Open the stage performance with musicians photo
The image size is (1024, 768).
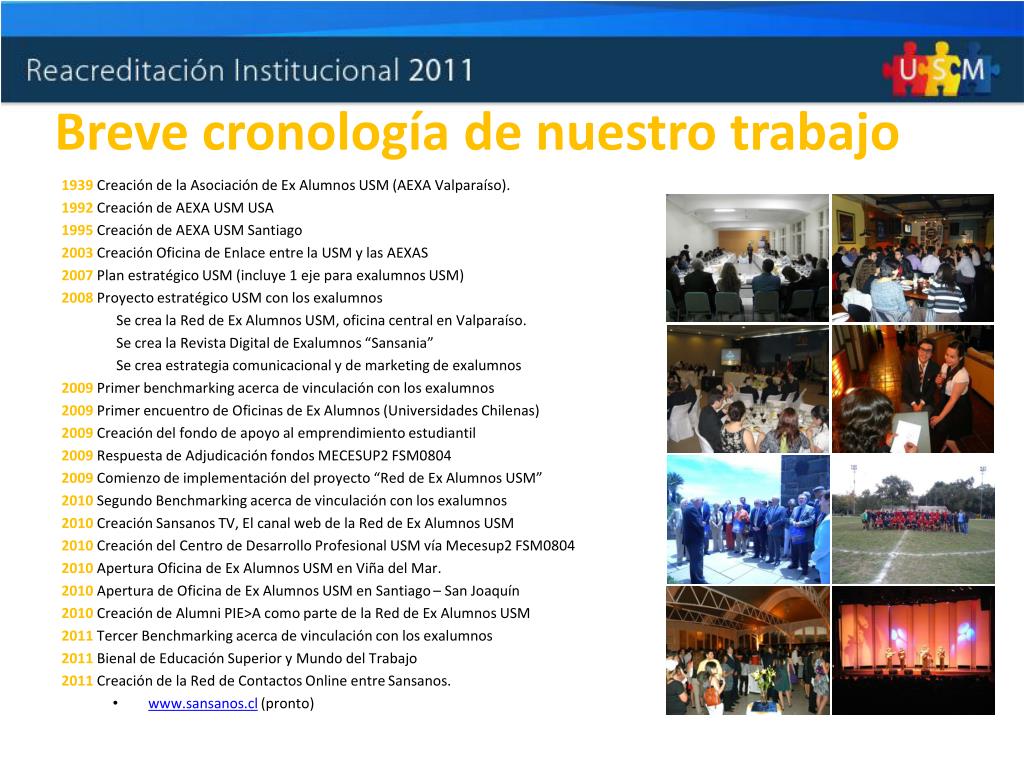(914, 650)
